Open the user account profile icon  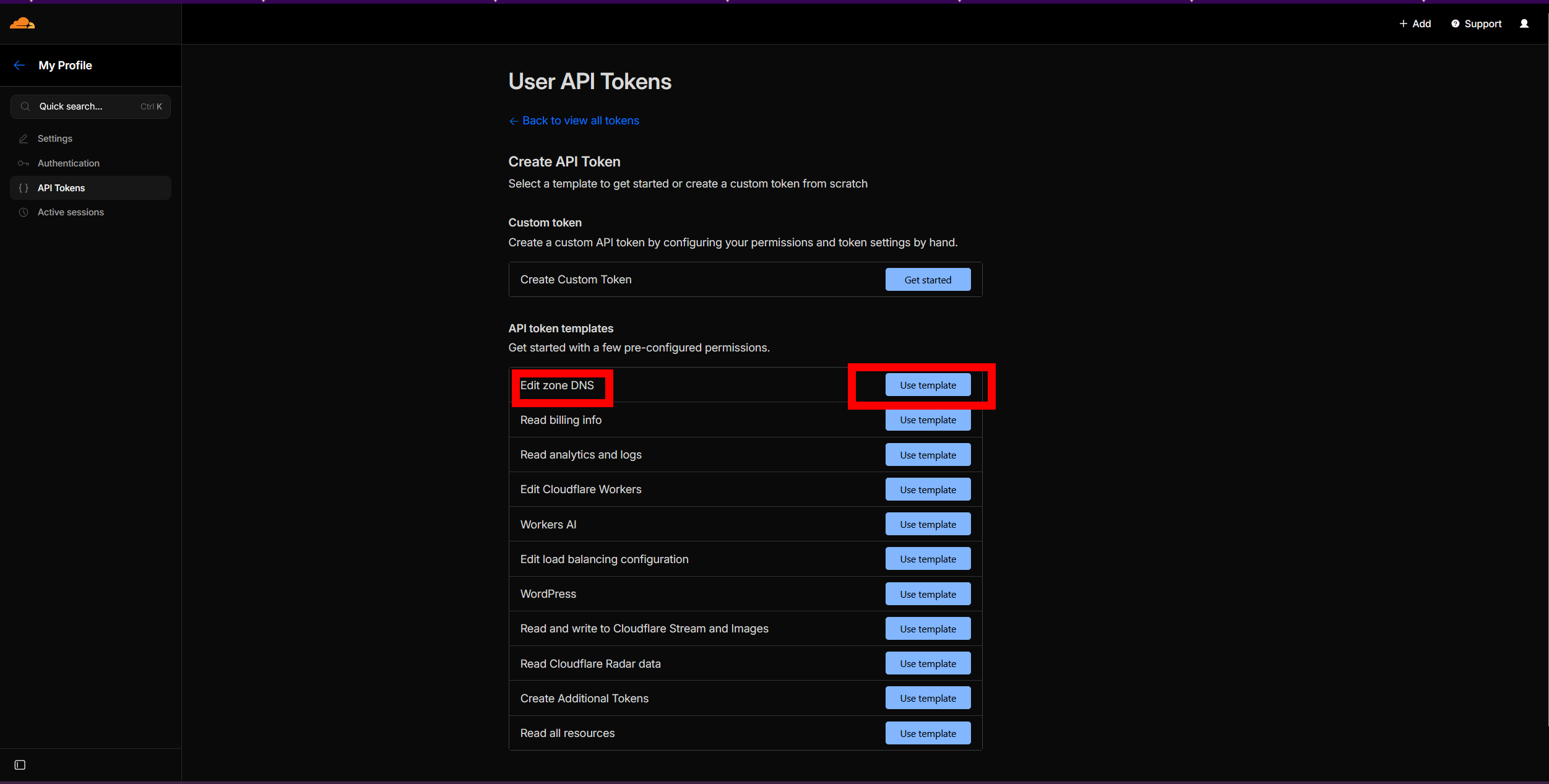[x=1524, y=24]
